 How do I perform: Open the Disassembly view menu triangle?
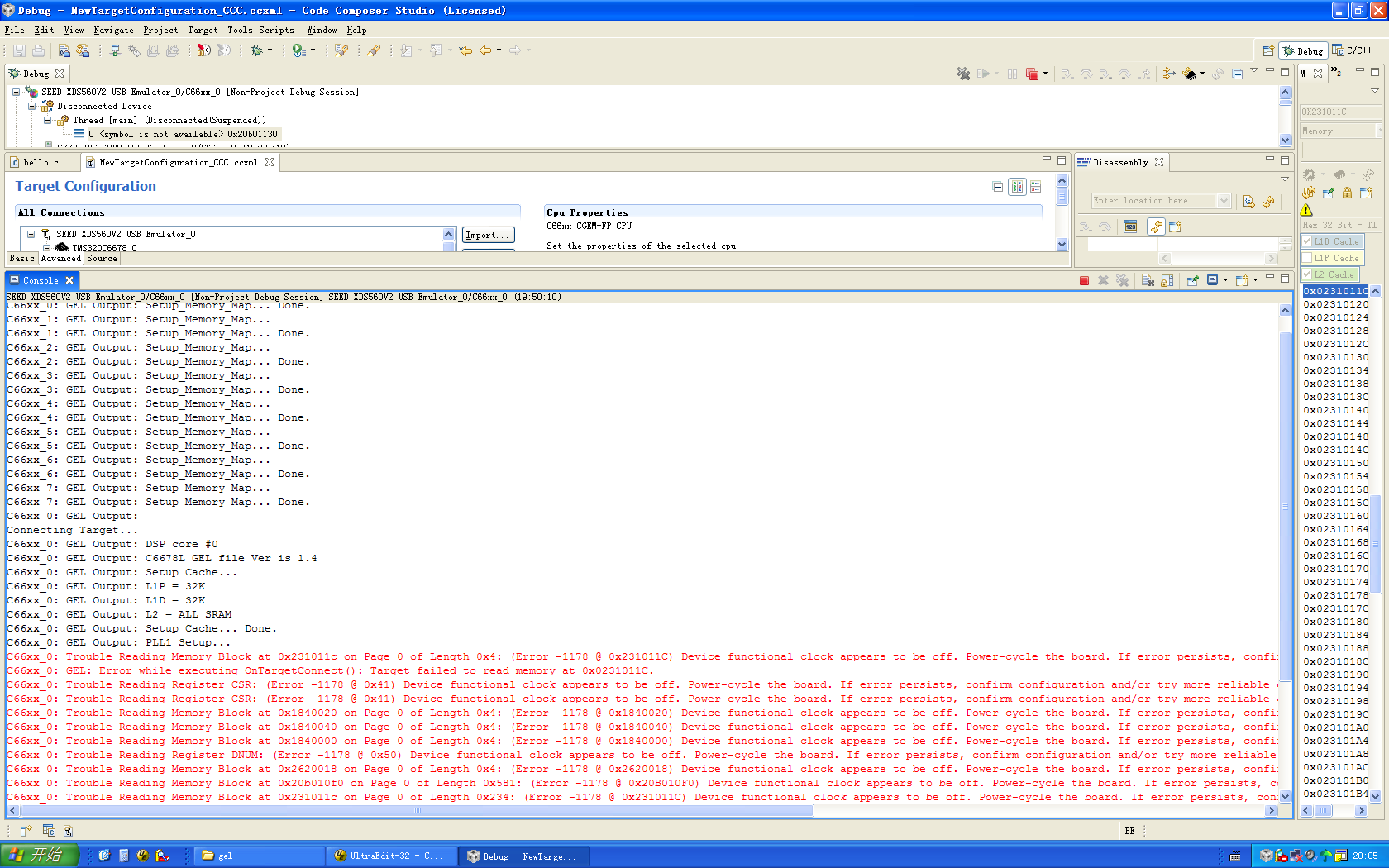click(x=1284, y=179)
